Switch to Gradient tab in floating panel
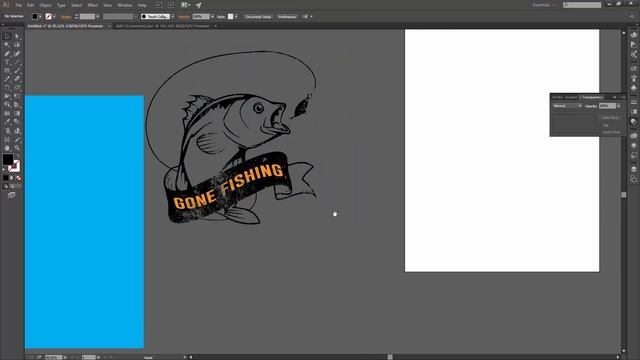This screenshot has height=360, width=640. point(571,98)
